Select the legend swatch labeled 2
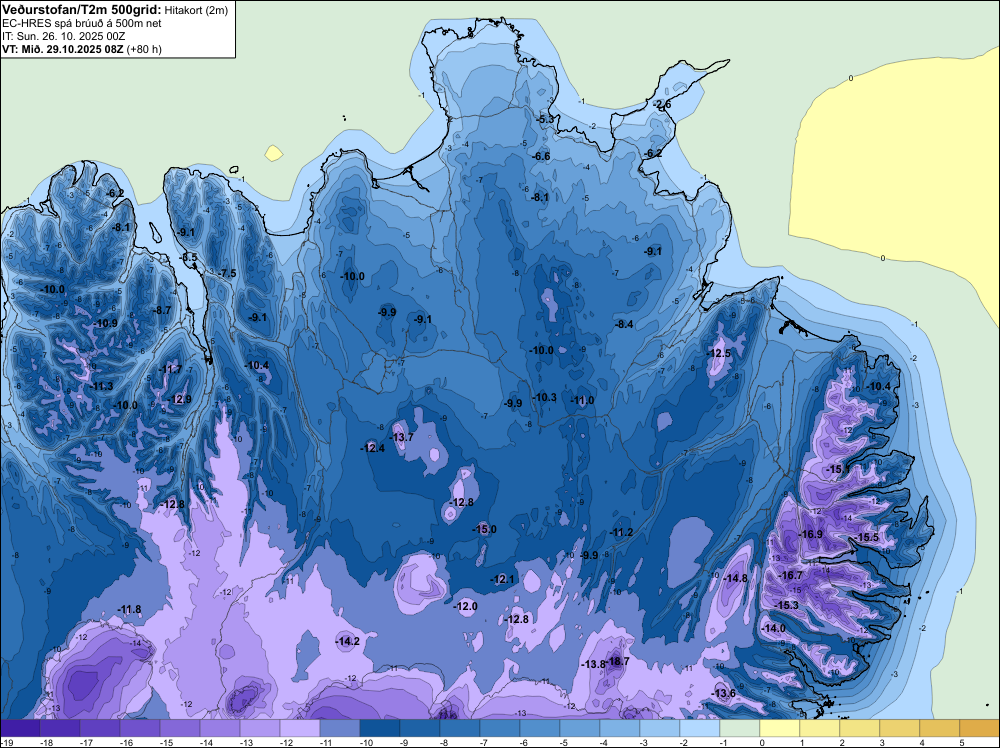 tap(860, 728)
